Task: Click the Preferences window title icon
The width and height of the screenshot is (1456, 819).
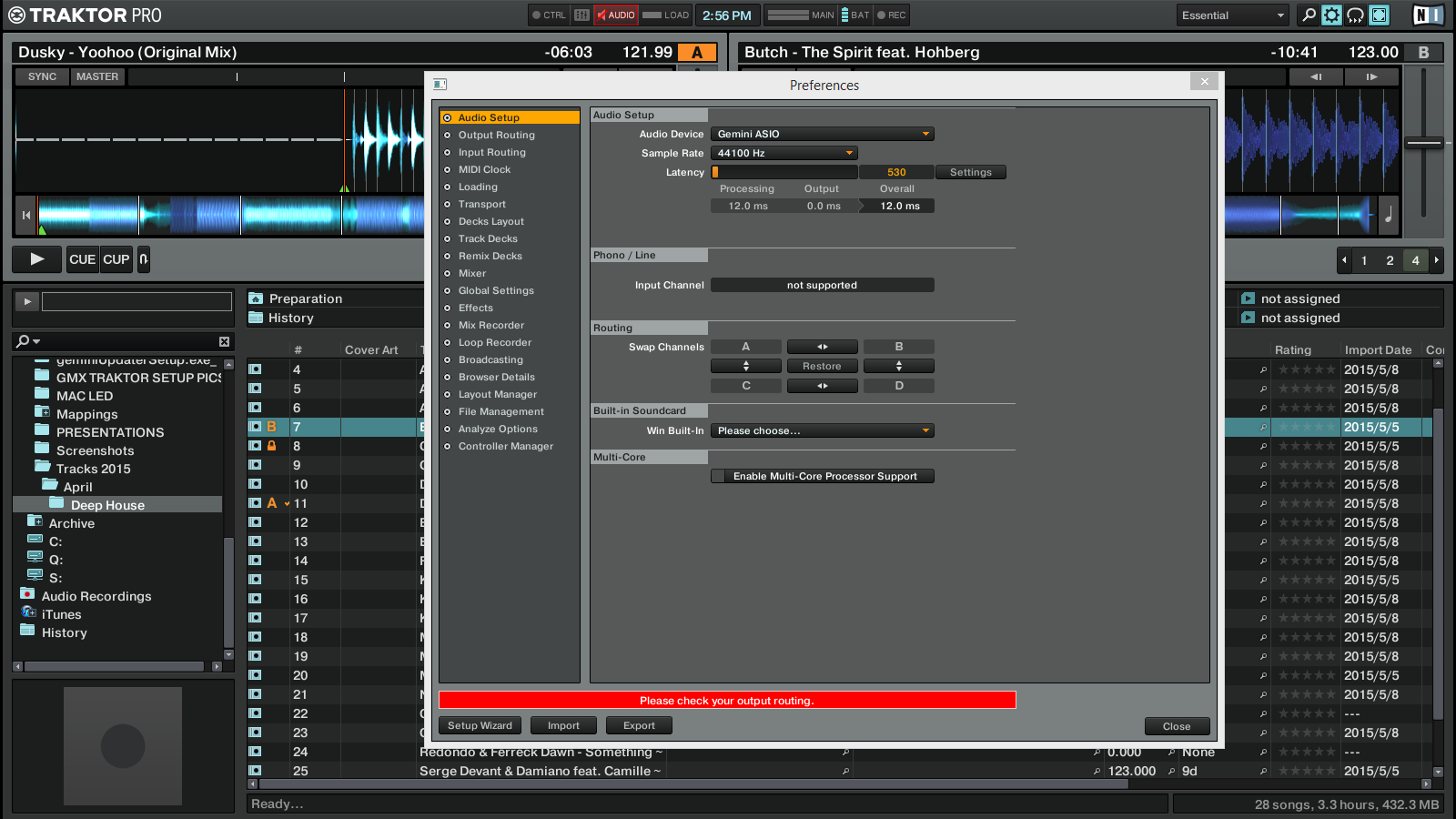Action: click(440, 84)
